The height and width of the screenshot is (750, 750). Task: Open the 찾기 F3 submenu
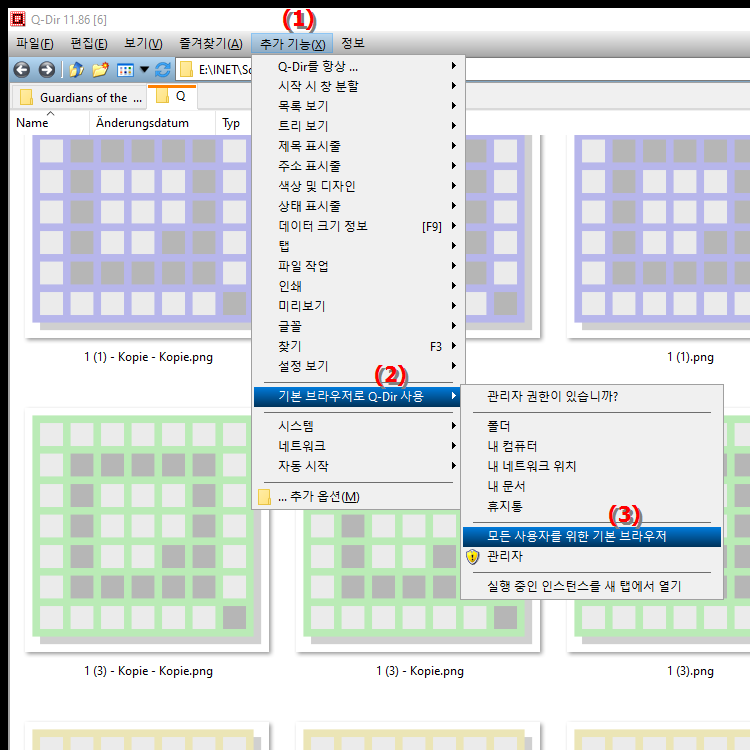[357, 346]
